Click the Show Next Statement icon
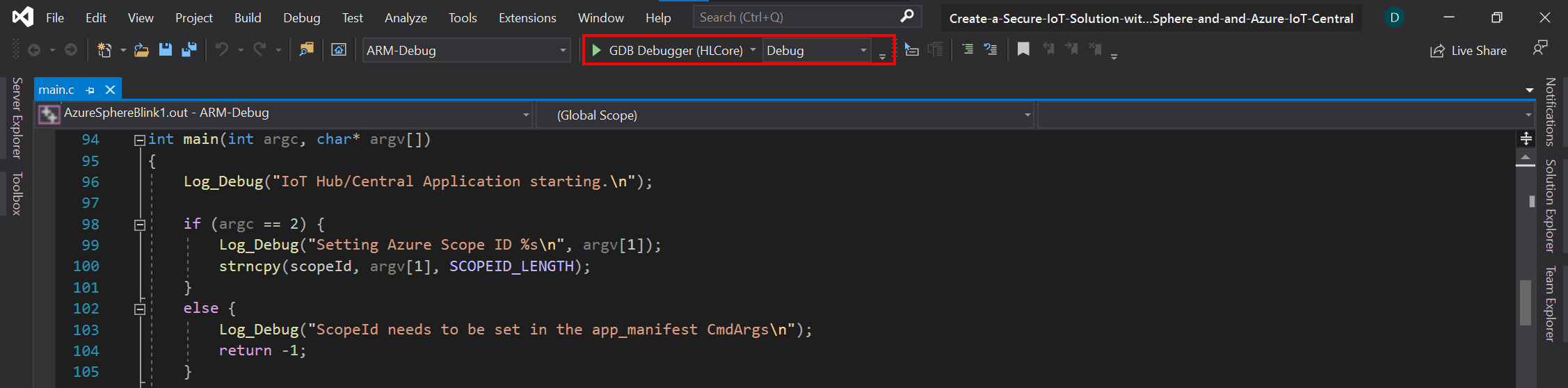 click(912, 49)
